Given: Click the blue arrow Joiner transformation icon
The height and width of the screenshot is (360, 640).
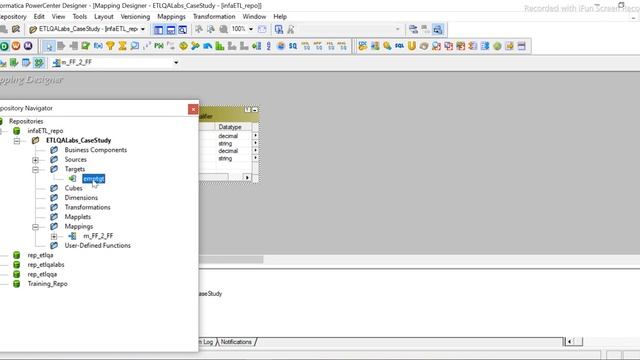Looking at the screenshot, I should [207, 46].
